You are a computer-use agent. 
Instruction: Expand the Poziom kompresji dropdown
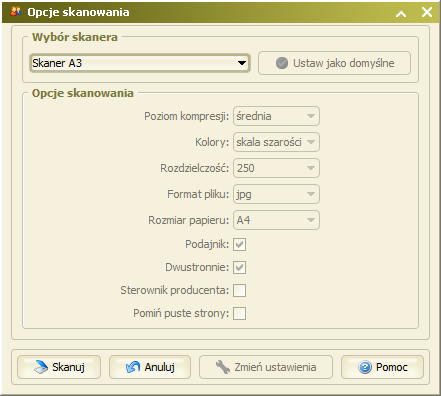point(276,116)
